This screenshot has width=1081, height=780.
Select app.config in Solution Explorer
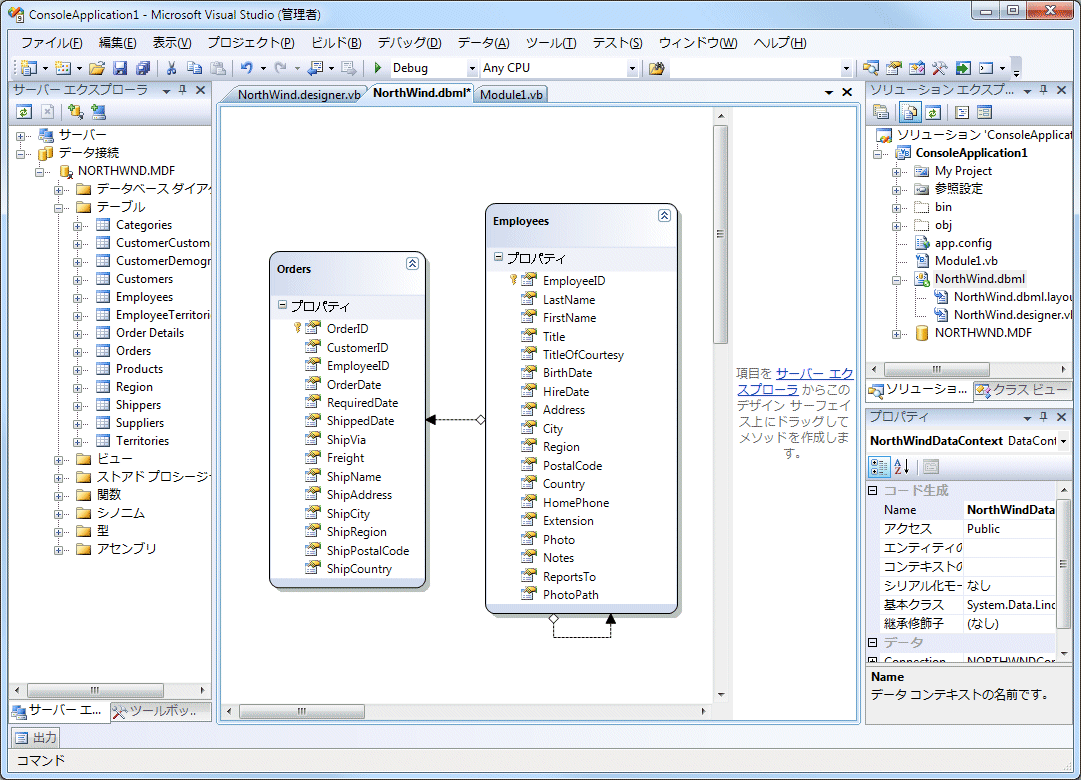point(962,243)
